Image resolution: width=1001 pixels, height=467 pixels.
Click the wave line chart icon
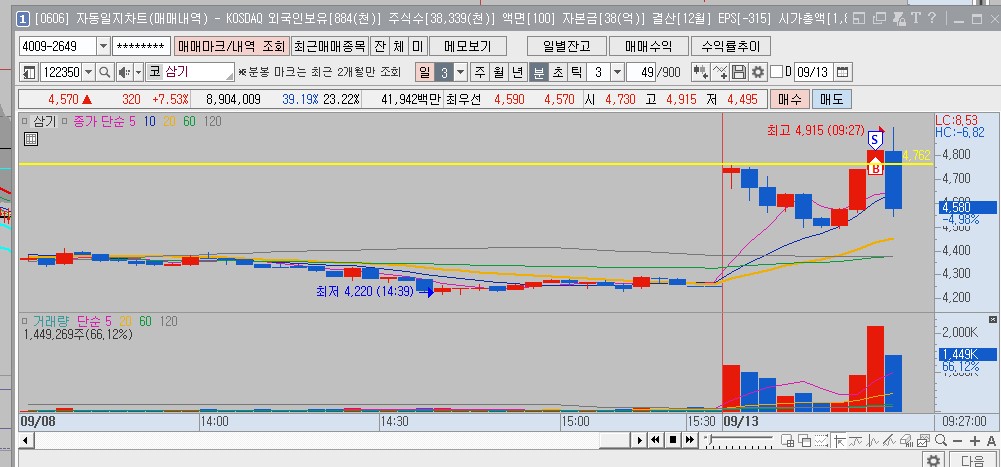tap(873, 440)
